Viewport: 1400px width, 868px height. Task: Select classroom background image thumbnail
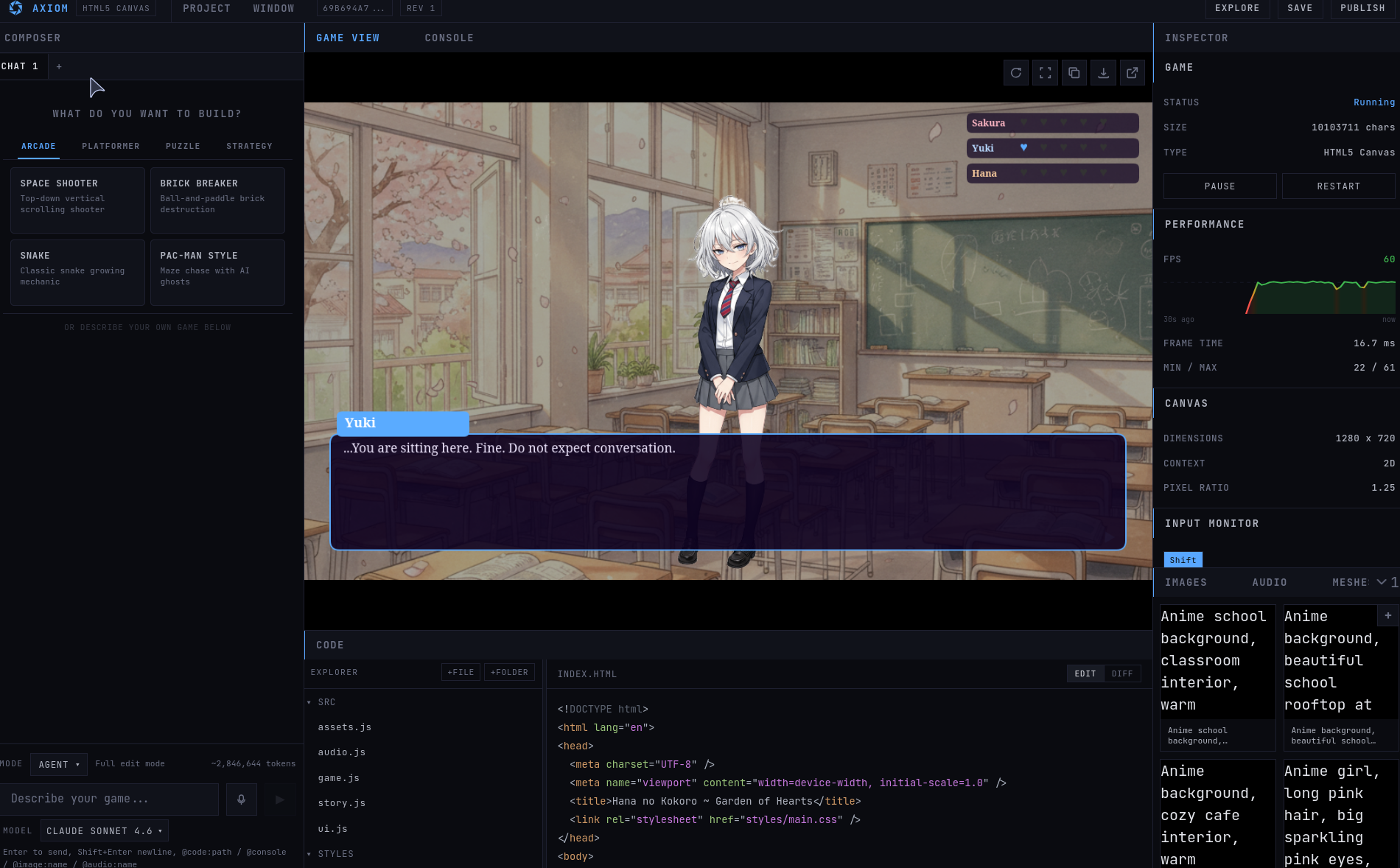(1217, 678)
